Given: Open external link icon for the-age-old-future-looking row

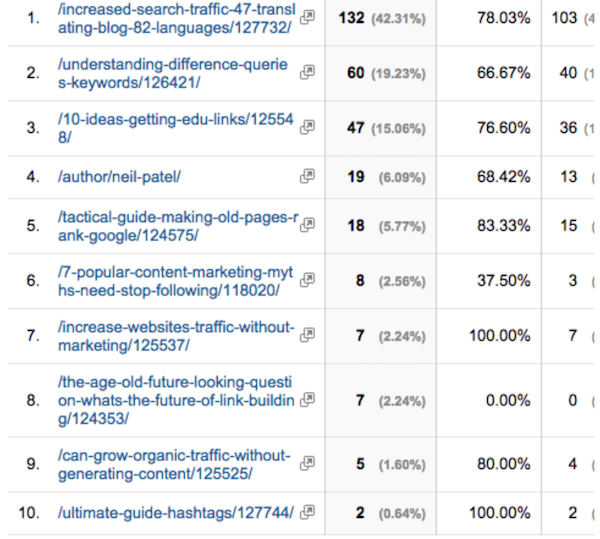Looking at the screenshot, I should coord(307,400).
